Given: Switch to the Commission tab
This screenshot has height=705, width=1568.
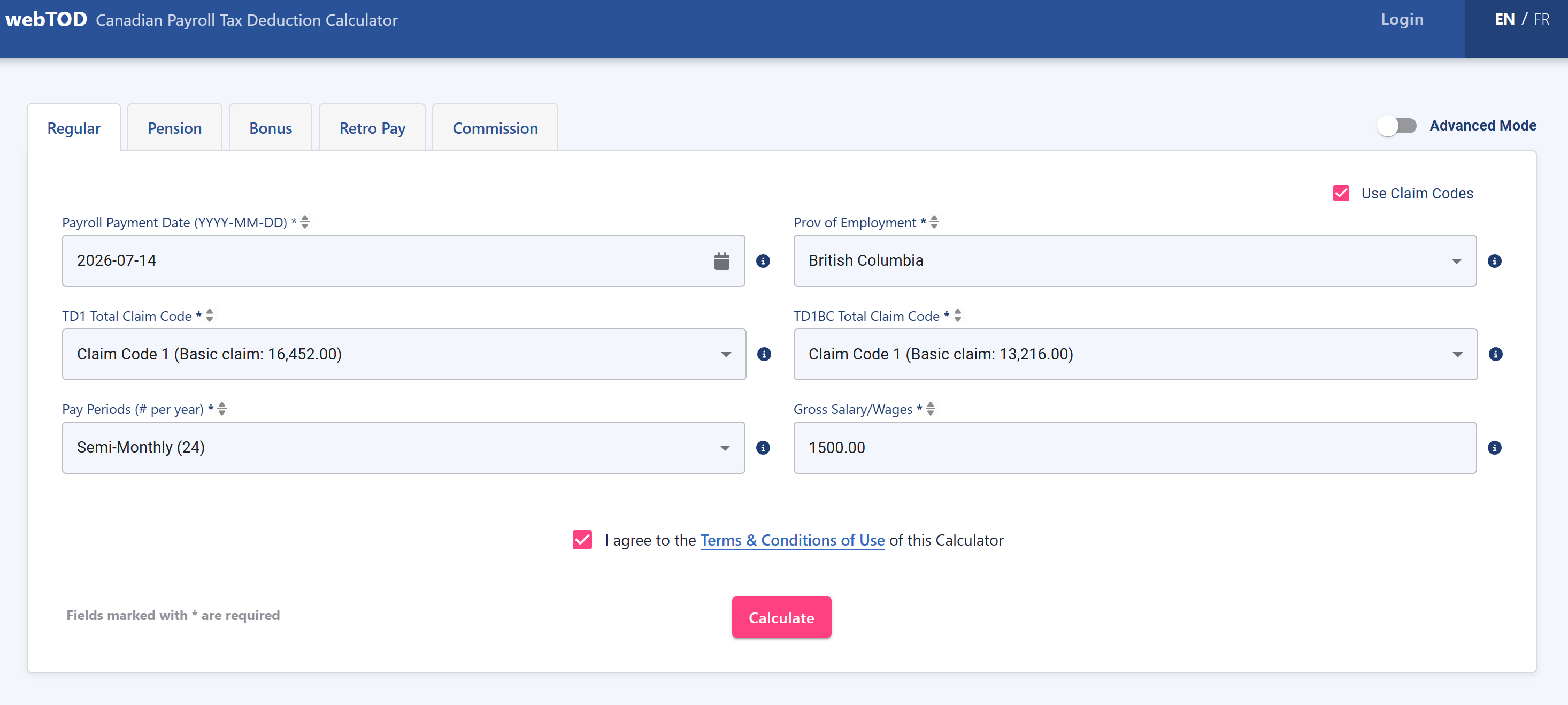Looking at the screenshot, I should 495,128.
